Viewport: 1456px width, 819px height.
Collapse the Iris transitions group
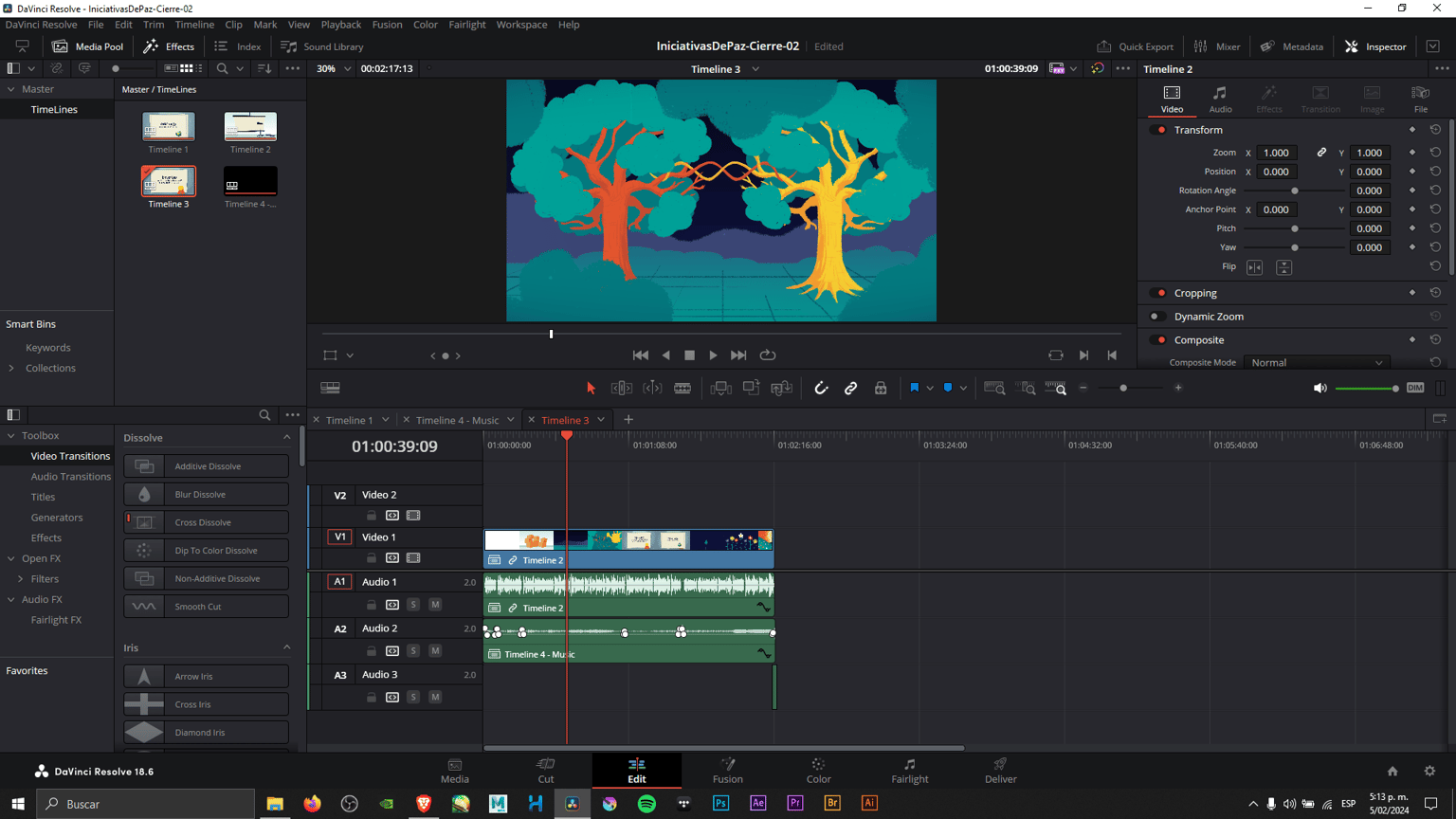point(287,648)
